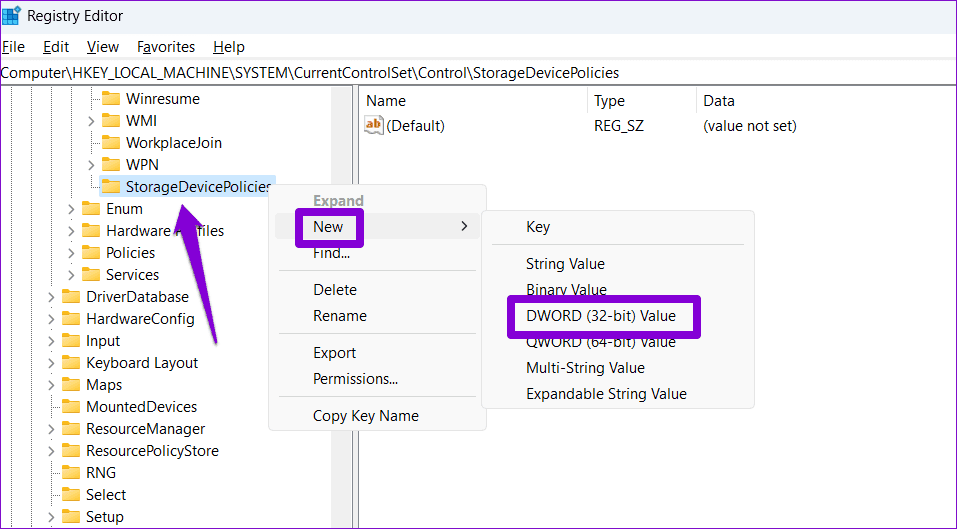Screen dimensions: 957x529
Task: Click the Policies folder icon
Action: tap(91, 252)
